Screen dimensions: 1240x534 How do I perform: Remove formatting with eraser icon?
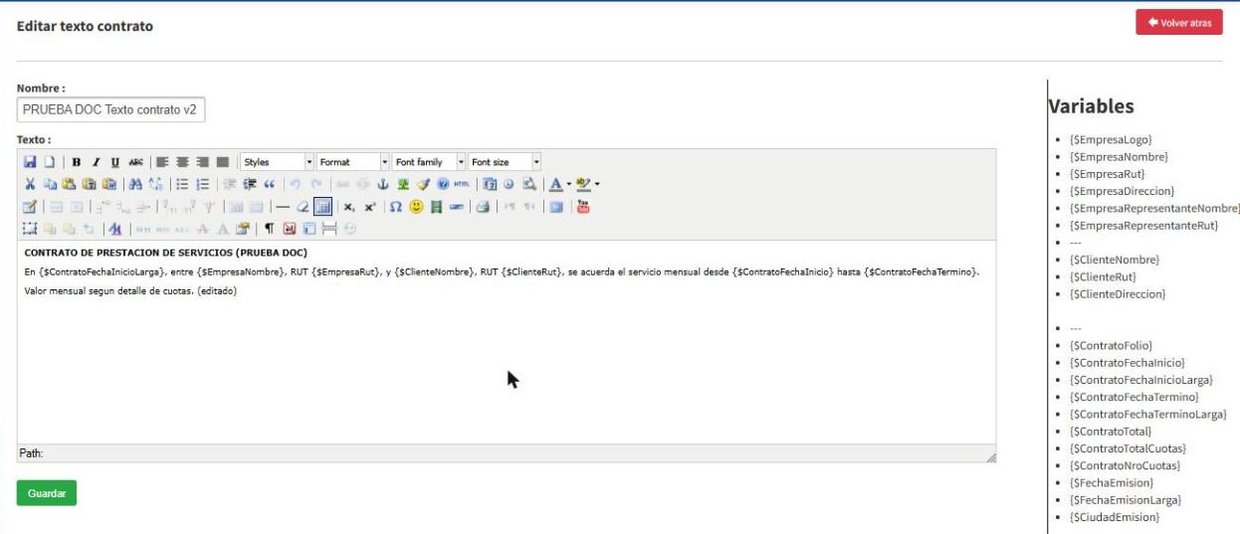pyautogui.click(x=303, y=207)
